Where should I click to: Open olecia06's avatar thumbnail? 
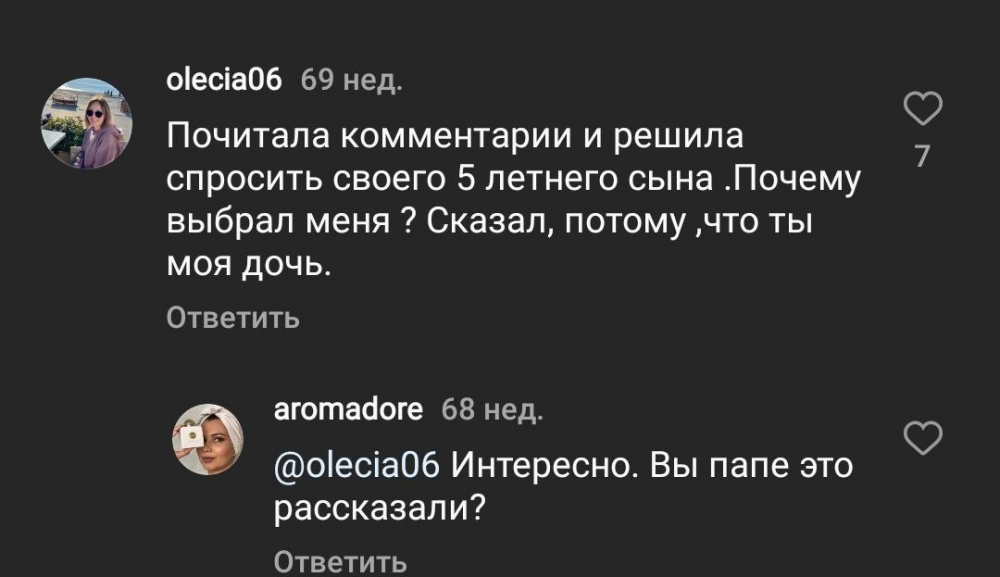tap(86, 117)
